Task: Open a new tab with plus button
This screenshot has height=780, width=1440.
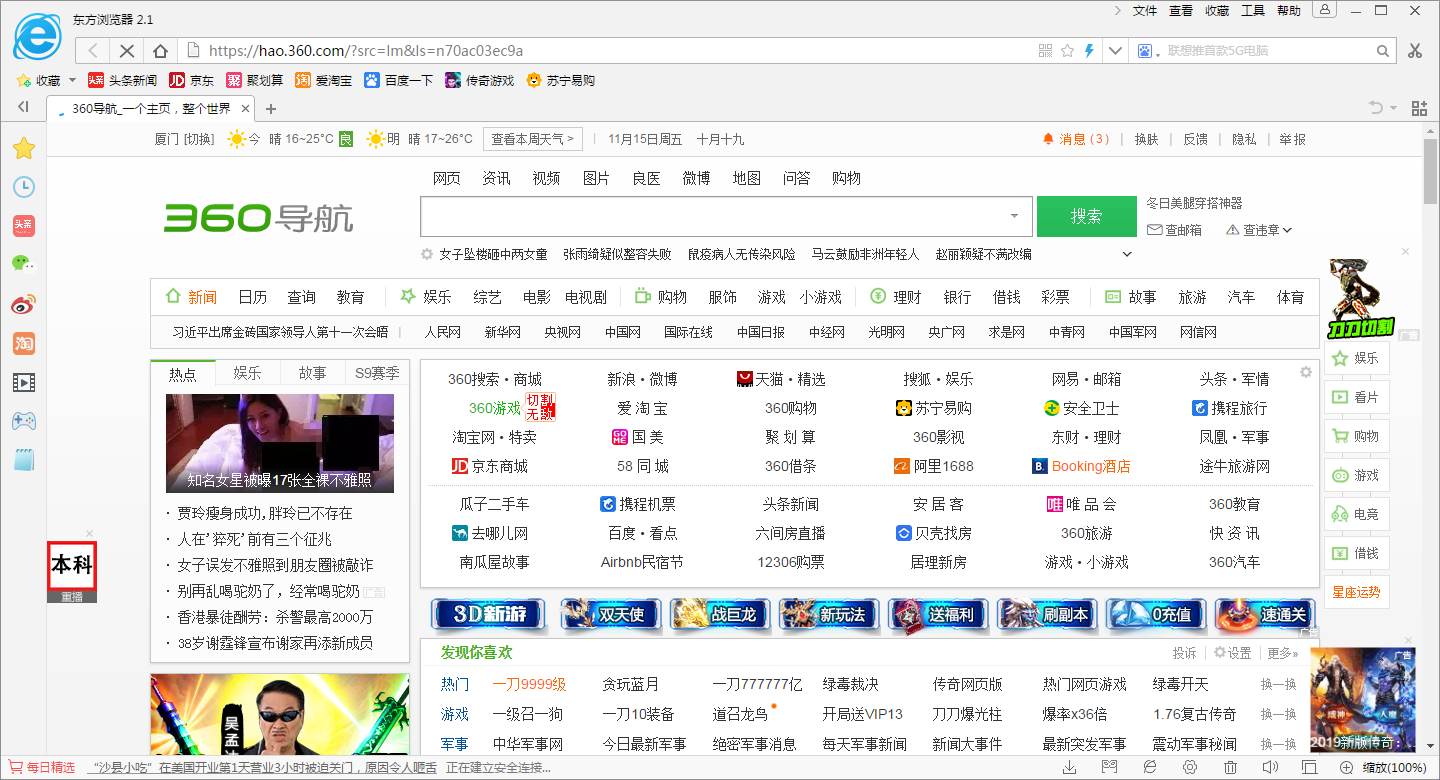Action: click(x=270, y=109)
